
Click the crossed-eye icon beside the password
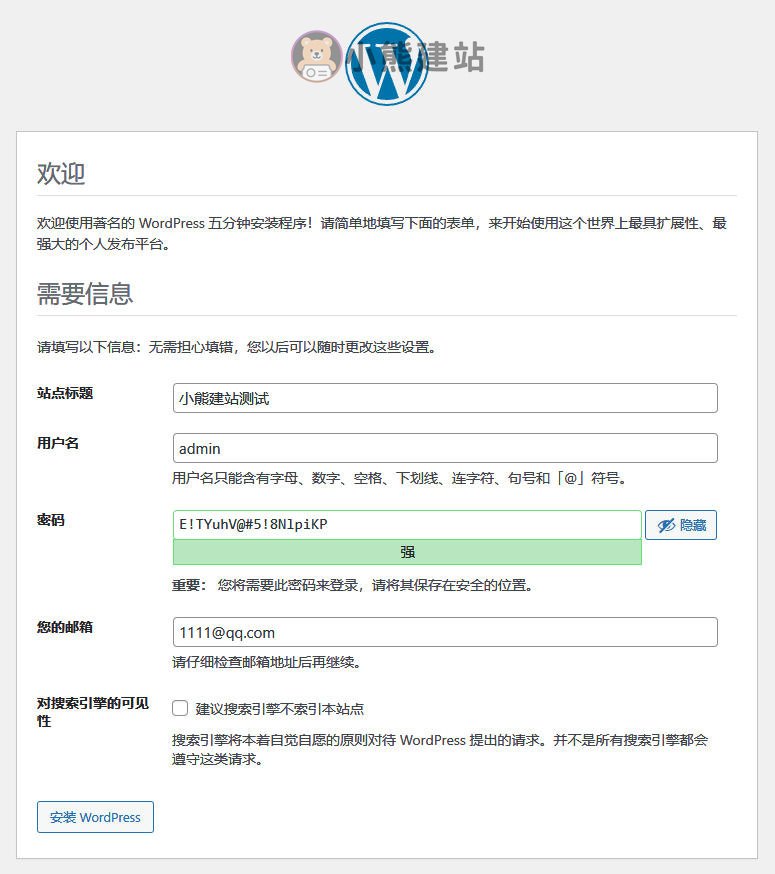666,525
